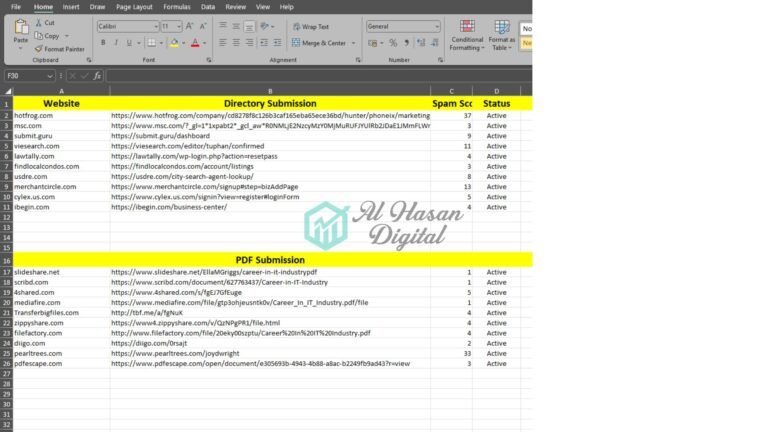
Task: Click the insert function fx icon
Action: [98, 76]
